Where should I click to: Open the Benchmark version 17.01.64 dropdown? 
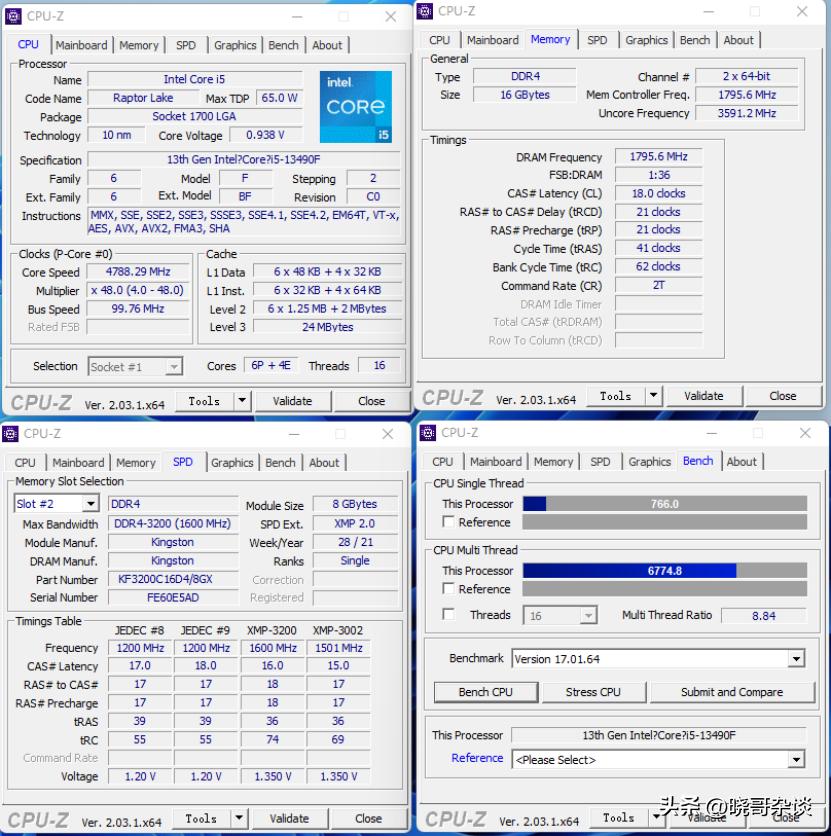pos(796,659)
